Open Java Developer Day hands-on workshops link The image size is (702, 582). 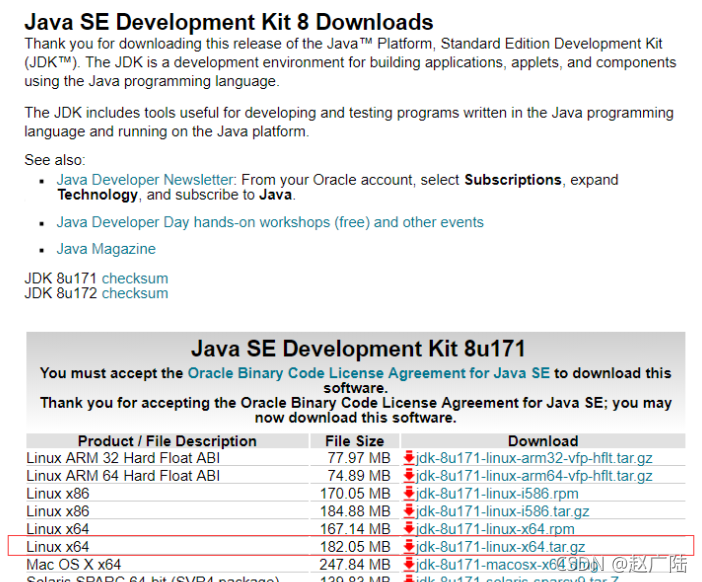[x=270, y=222]
